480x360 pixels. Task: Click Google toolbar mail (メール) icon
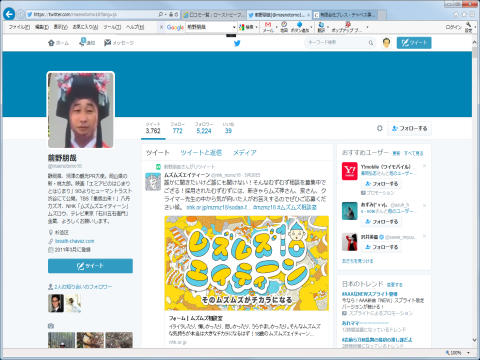(x=268, y=27)
